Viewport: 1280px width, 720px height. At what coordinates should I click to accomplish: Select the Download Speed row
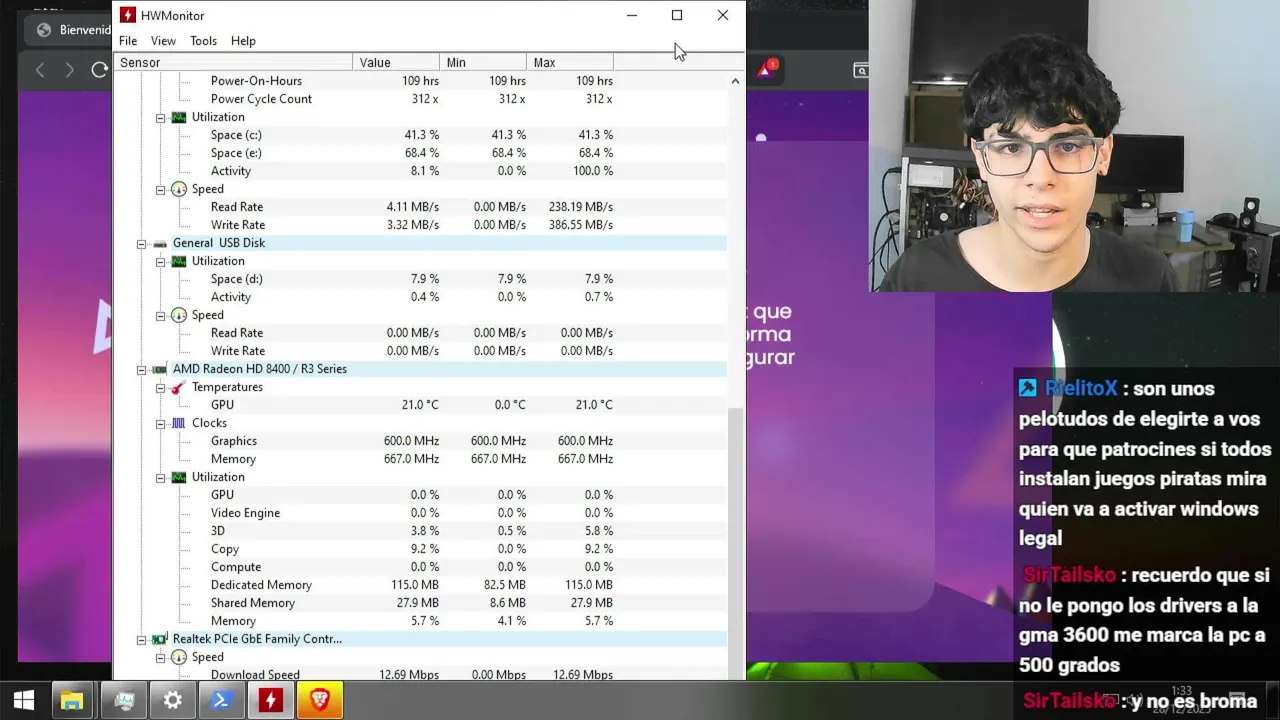pyautogui.click(x=420, y=674)
